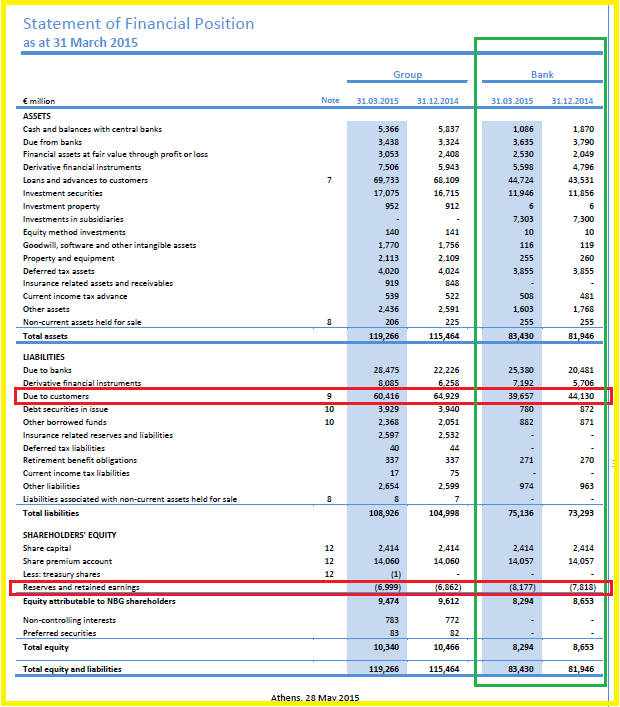This screenshot has height=707, width=620.
Task: Click the 'LIABILITIES' section heading
Action: 46,355
